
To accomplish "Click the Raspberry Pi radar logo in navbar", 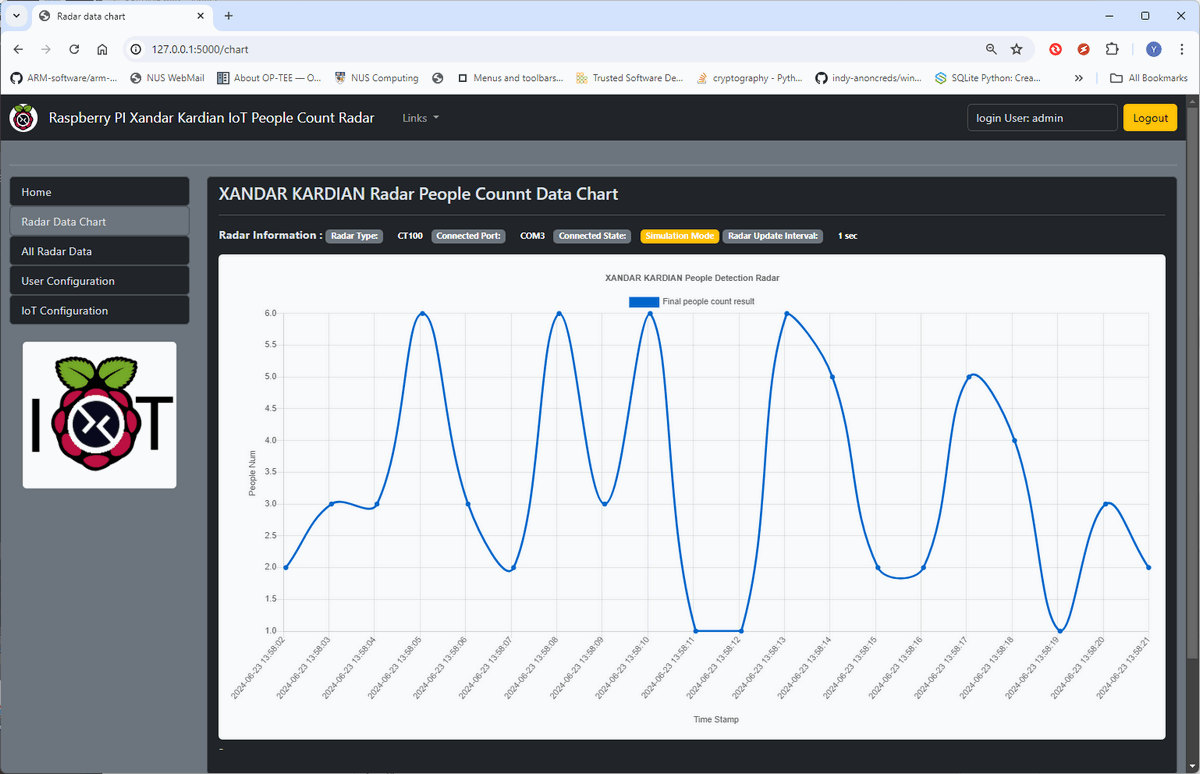I will (x=24, y=118).
